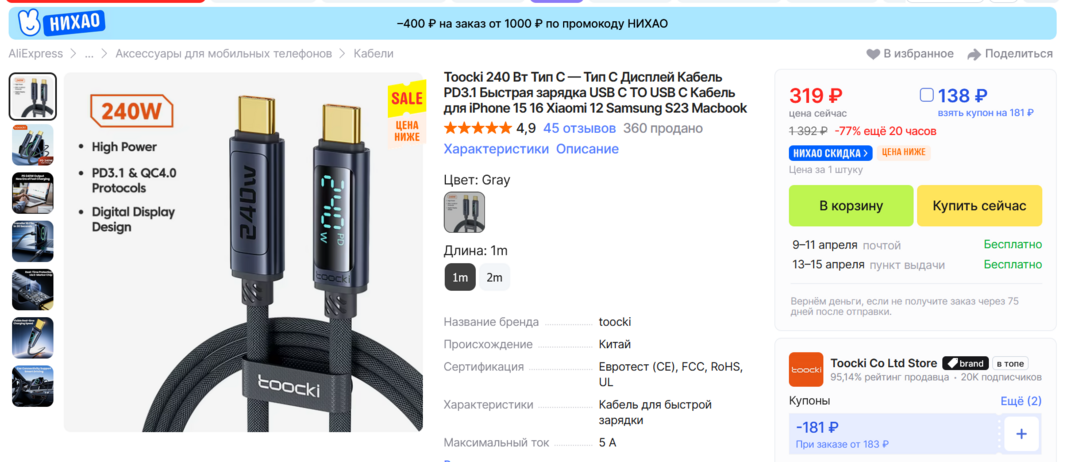Click the brand badge next to store name
The height and width of the screenshot is (462, 1090).
965,363
